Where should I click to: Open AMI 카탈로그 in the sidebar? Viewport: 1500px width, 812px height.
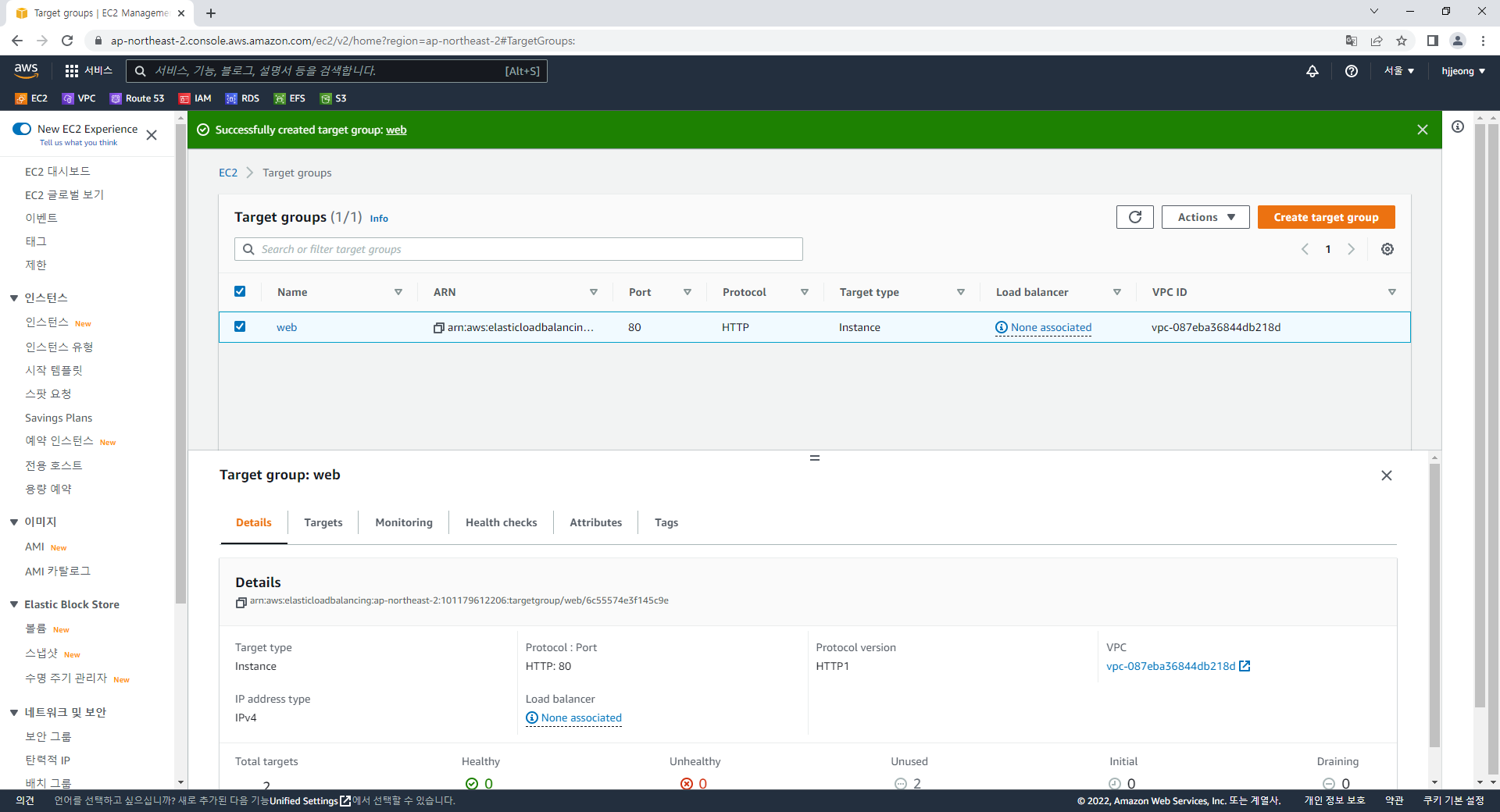pos(58,571)
